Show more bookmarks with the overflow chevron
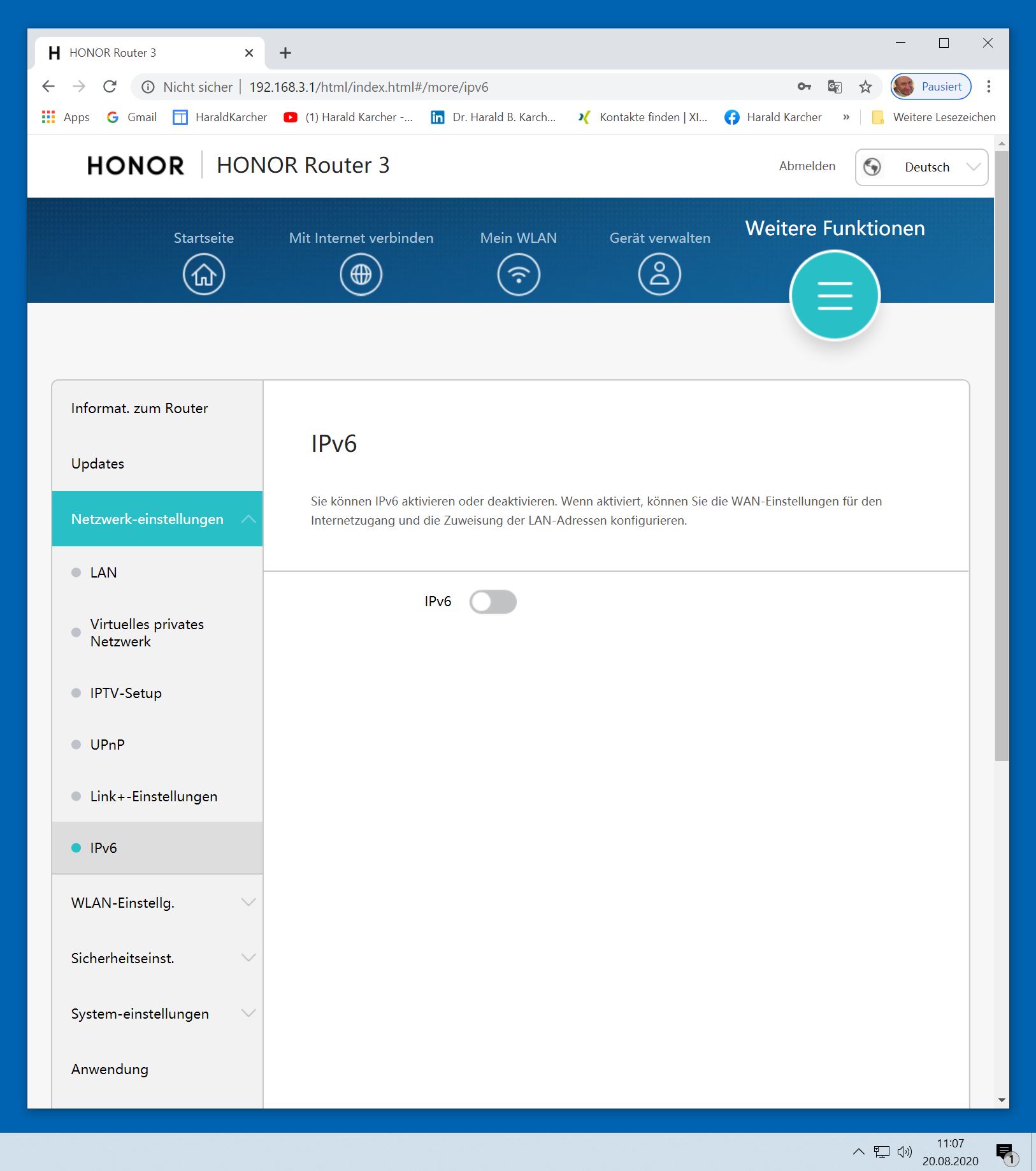1036x1171 pixels. (846, 117)
